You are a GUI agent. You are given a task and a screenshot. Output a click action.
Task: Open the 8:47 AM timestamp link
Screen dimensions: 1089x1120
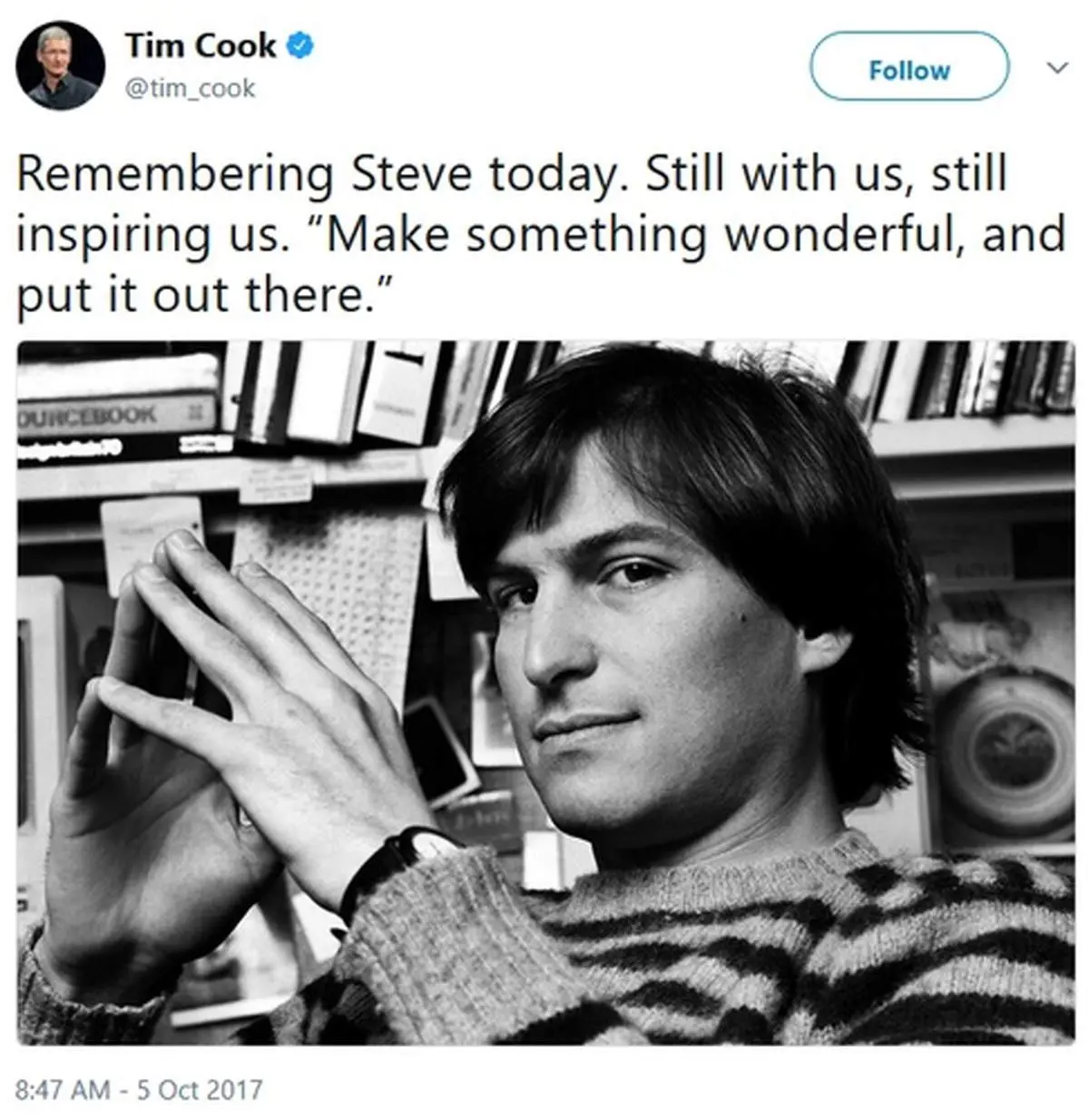click(63, 1088)
